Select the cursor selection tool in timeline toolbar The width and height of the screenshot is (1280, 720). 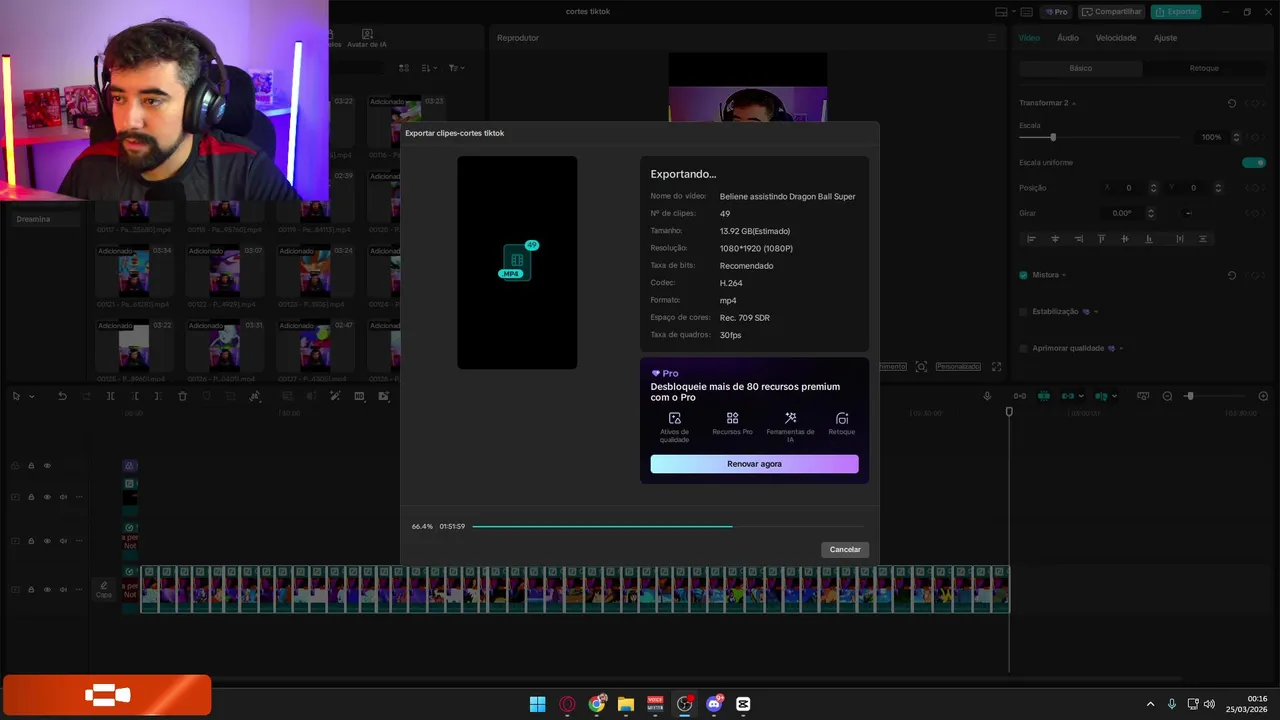[x=16, y=396]
